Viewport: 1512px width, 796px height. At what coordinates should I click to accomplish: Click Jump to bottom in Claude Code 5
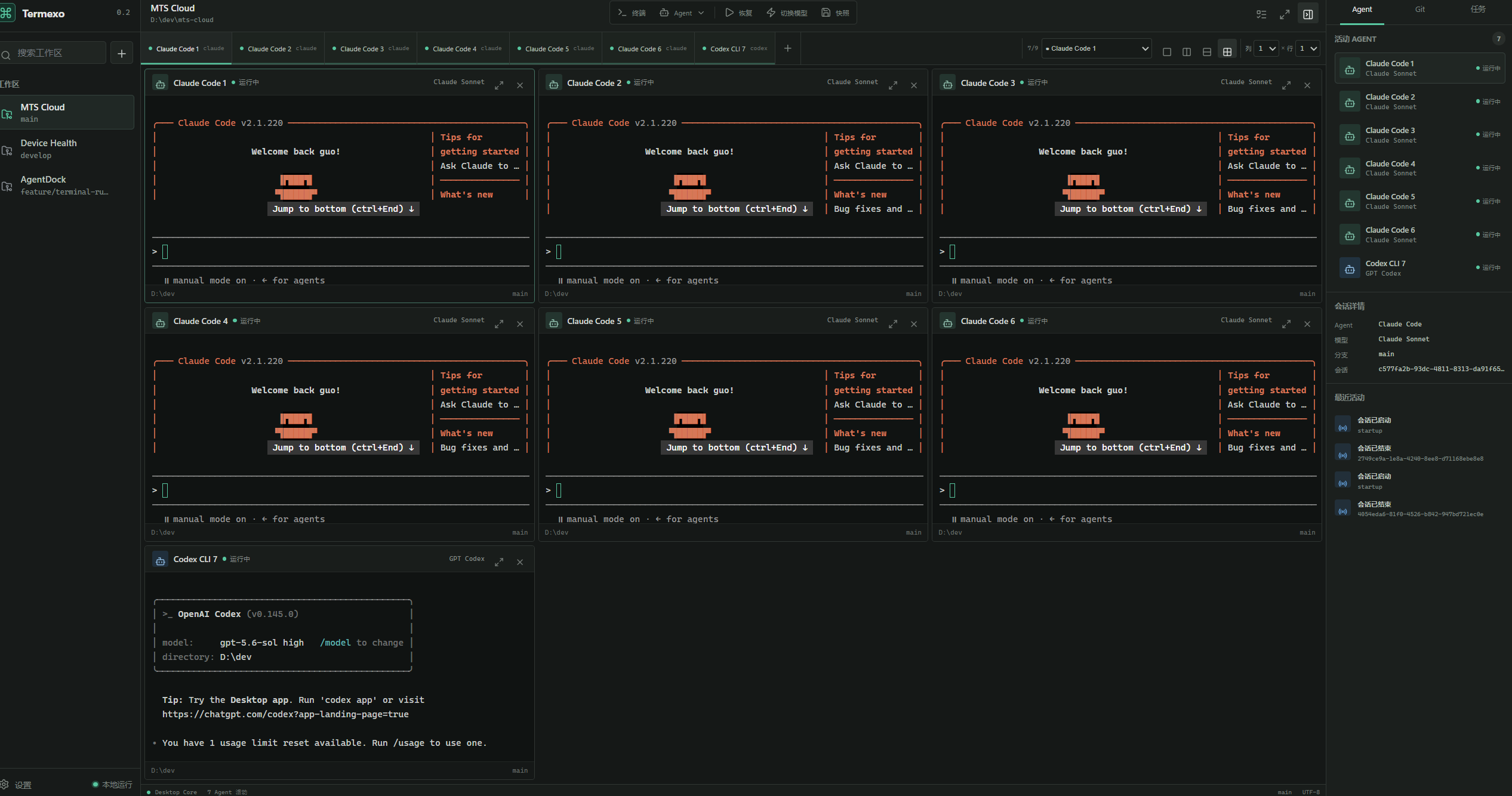737,448
